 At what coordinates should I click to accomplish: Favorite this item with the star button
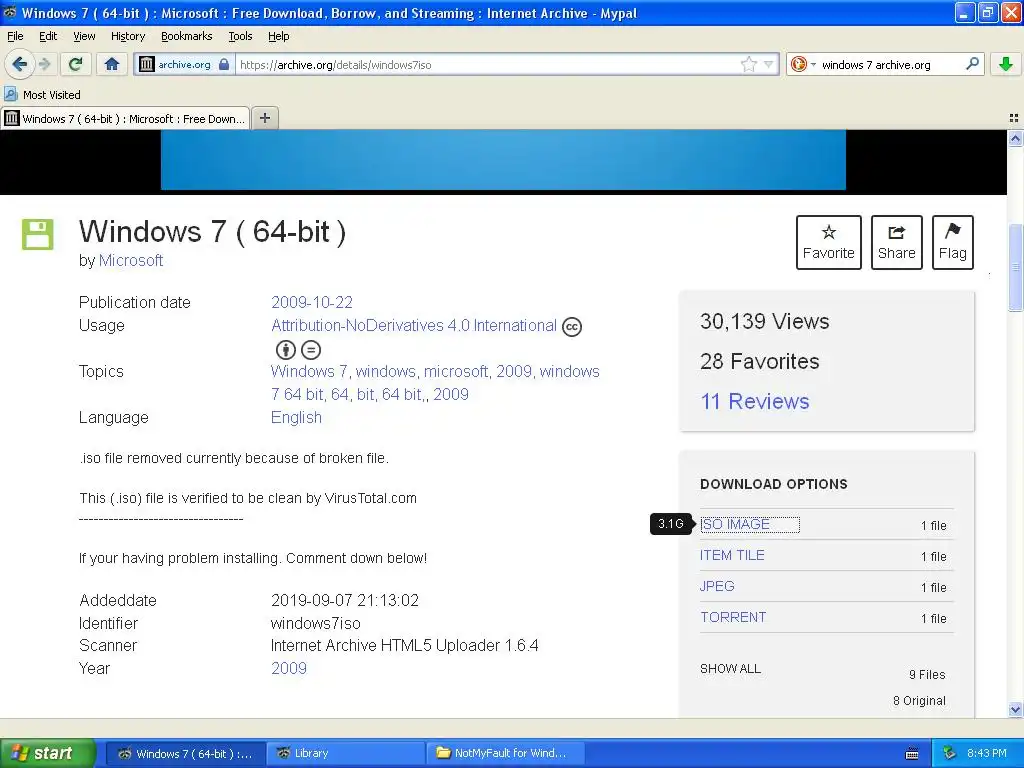(x=829, y=242)
